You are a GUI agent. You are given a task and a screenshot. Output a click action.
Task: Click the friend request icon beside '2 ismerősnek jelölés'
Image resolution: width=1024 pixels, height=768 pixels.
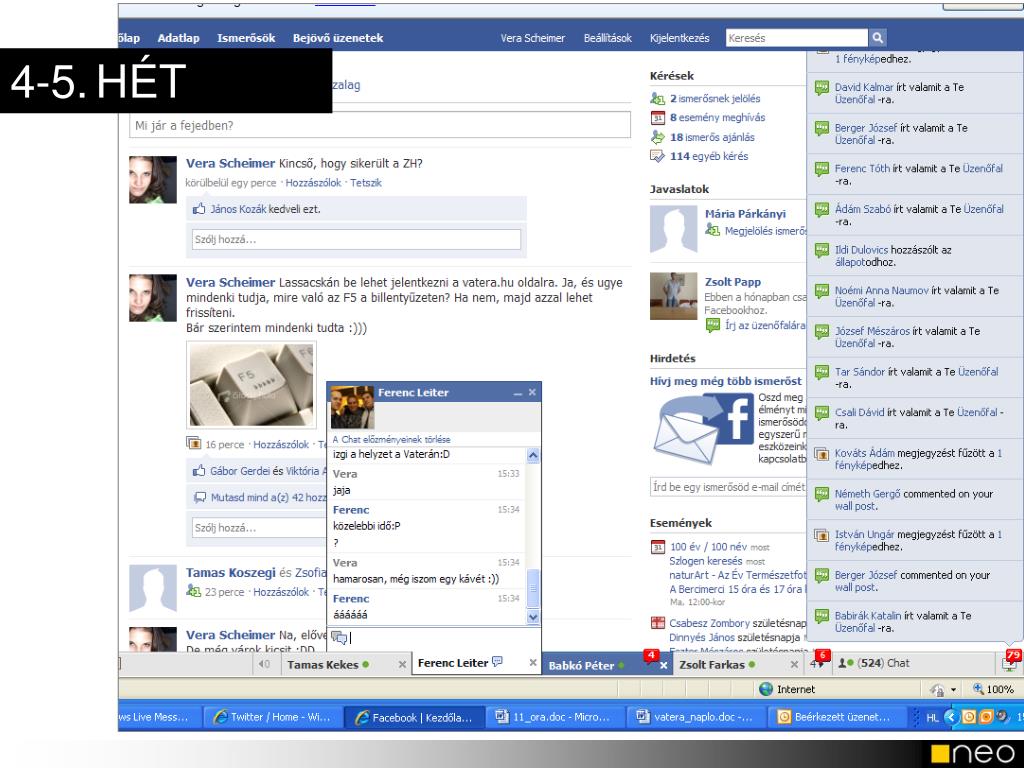click(657, 99)
